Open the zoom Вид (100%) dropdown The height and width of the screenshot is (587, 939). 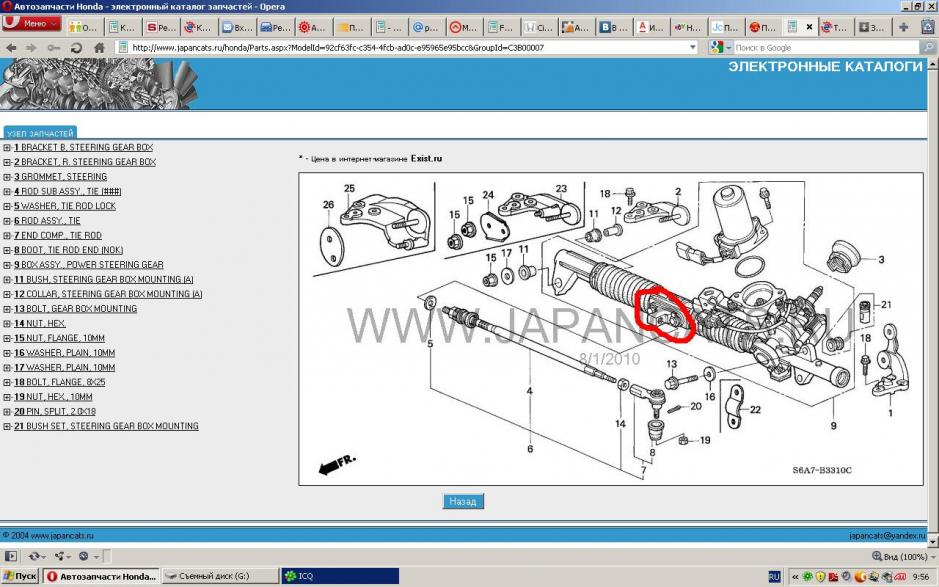(904, 556)
